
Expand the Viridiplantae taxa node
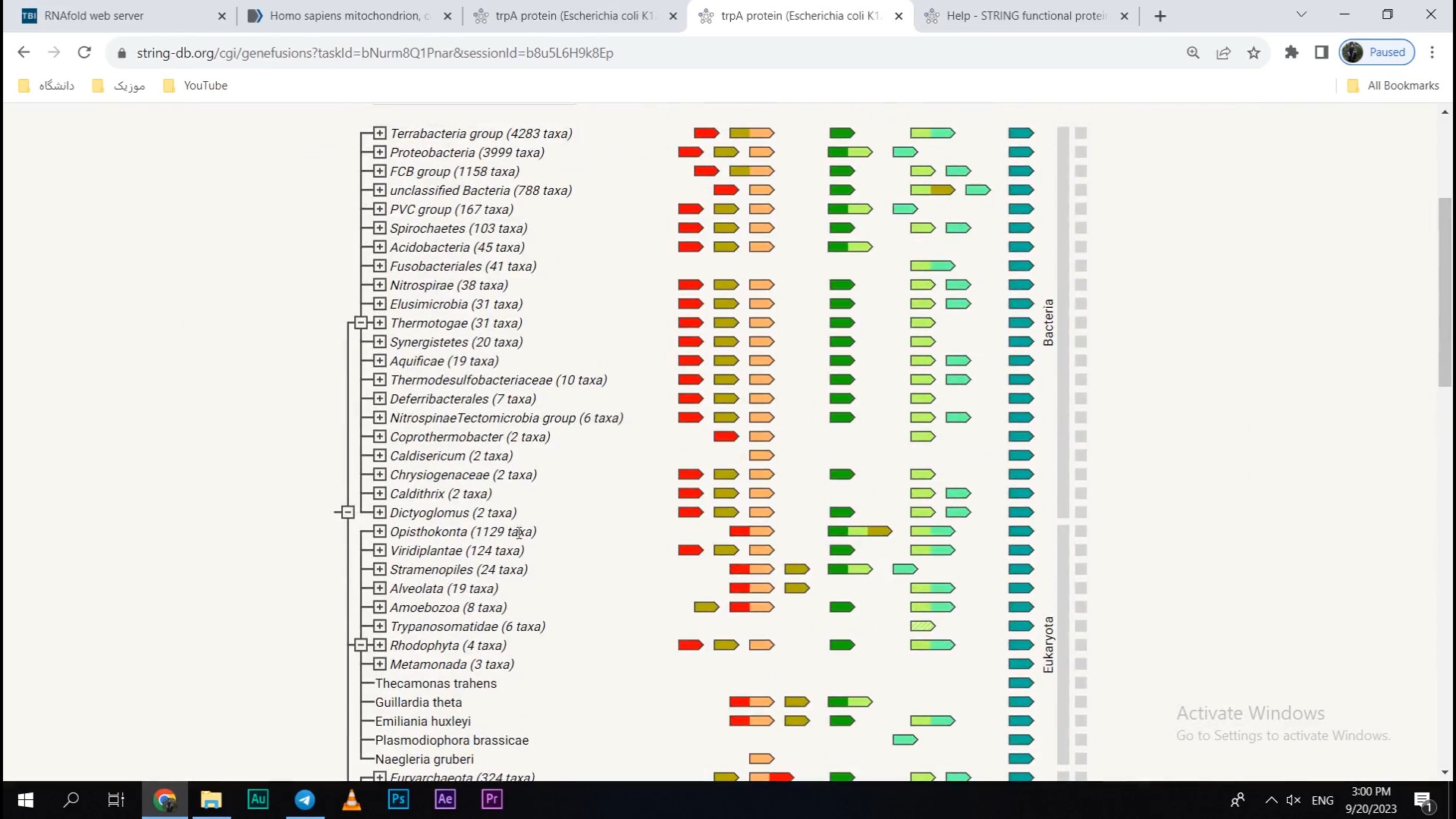[380, 551]
